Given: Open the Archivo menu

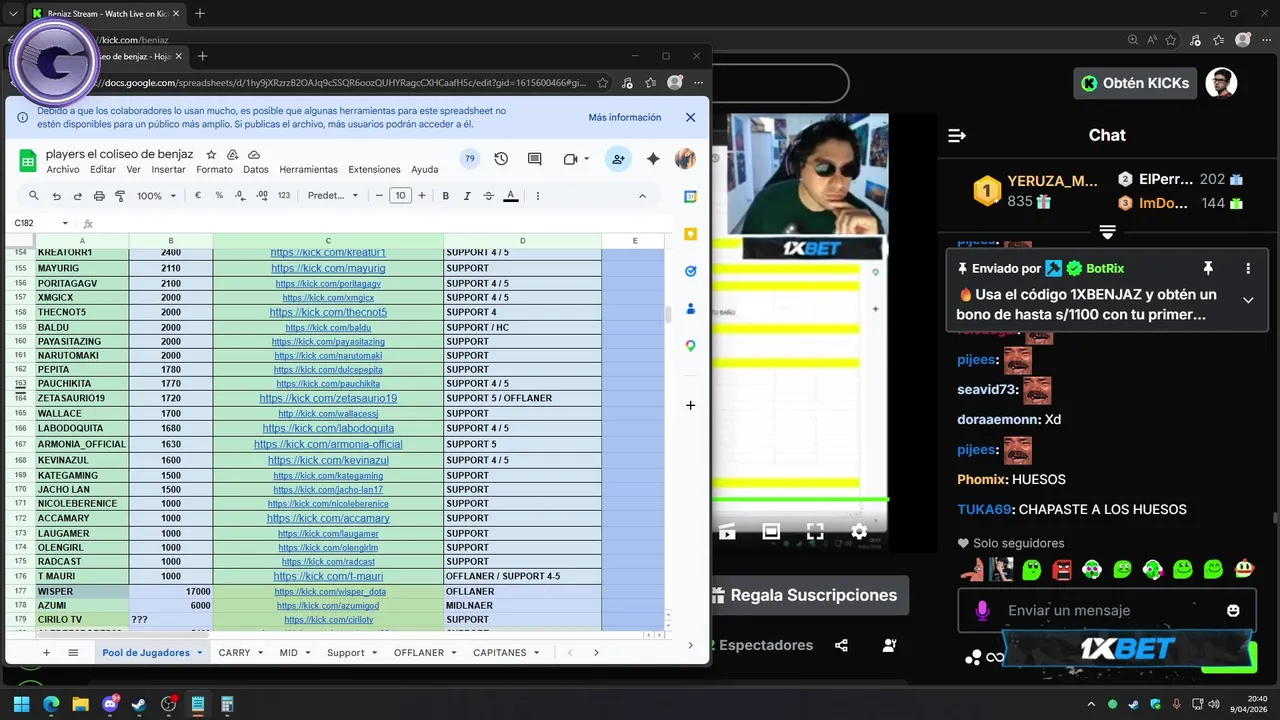Looking at the screenshot, I should (x=63, y=169).
